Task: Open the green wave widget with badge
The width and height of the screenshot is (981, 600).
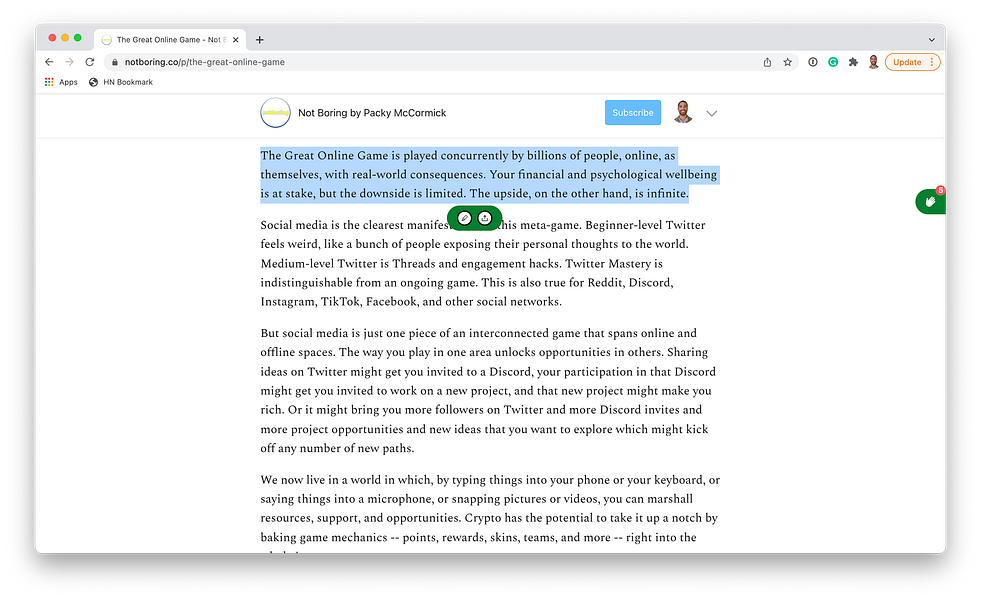Action: coord(931,201)
